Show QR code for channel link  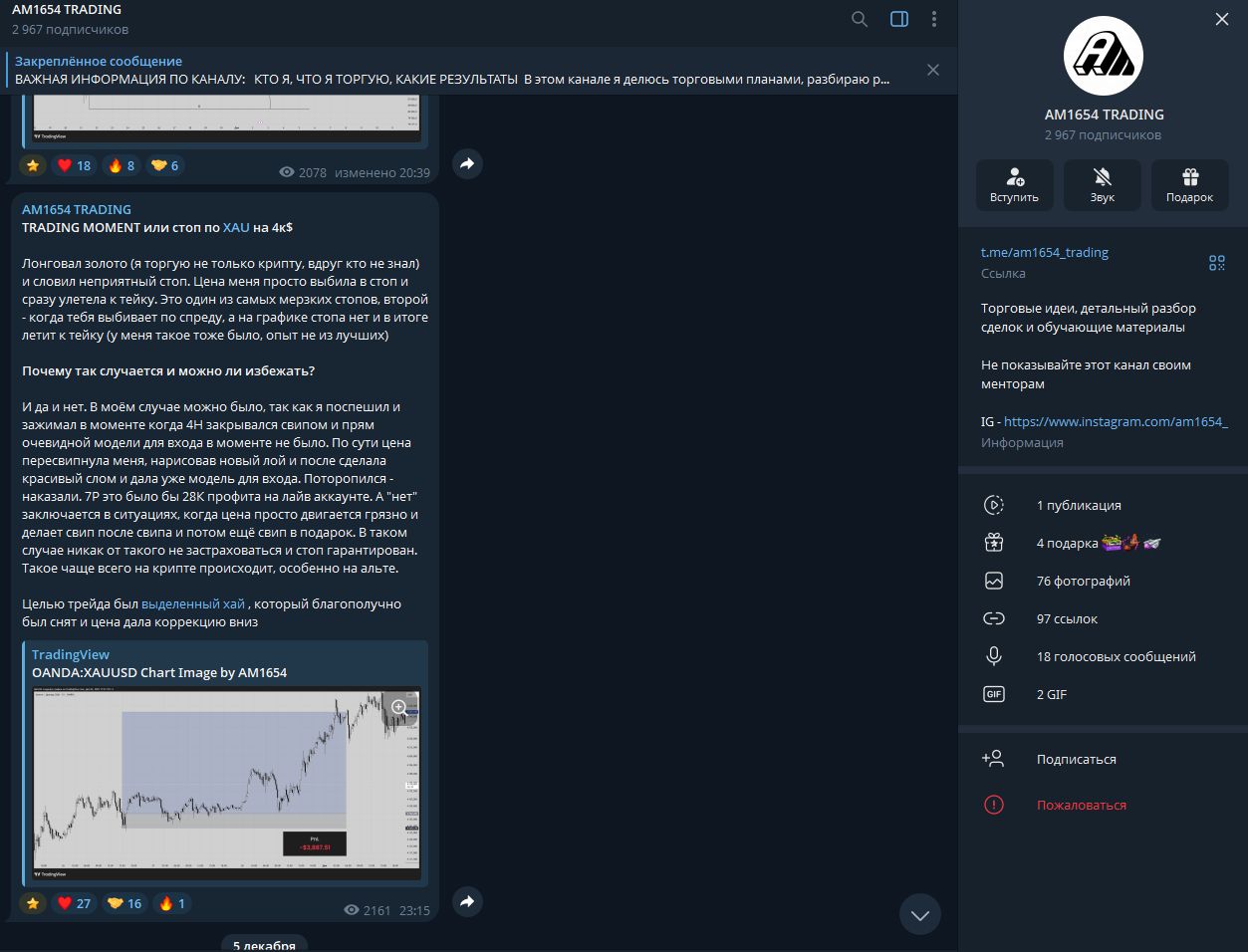pos(1216,263)
